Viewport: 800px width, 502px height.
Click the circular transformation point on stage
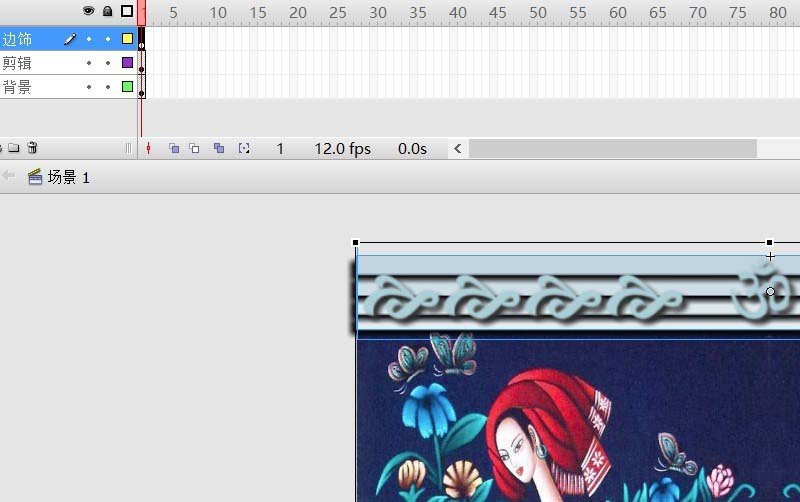tap(770, 292)
